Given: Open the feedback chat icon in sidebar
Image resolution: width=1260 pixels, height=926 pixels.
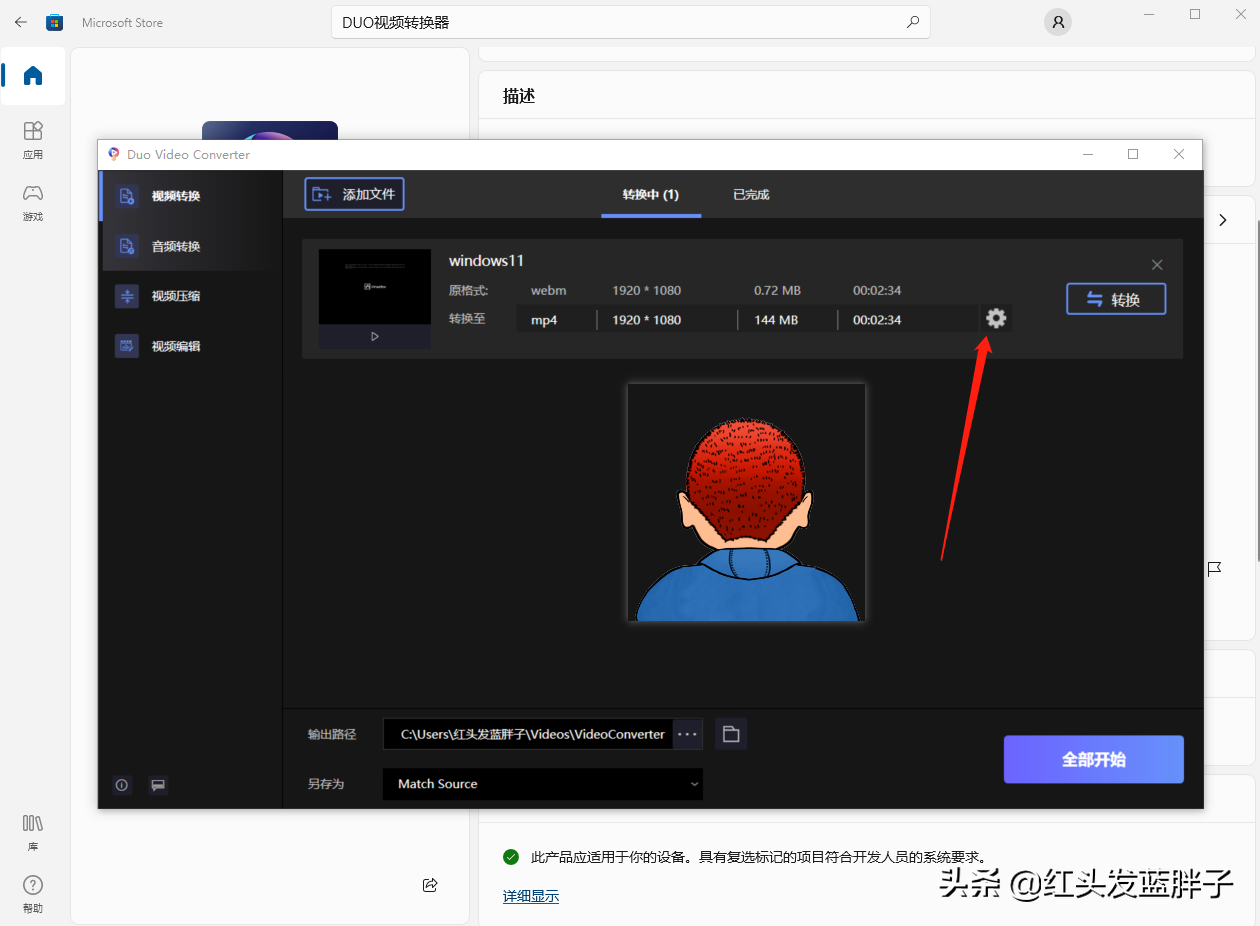Looking at the screenshot, I should (x=158, y=785).
